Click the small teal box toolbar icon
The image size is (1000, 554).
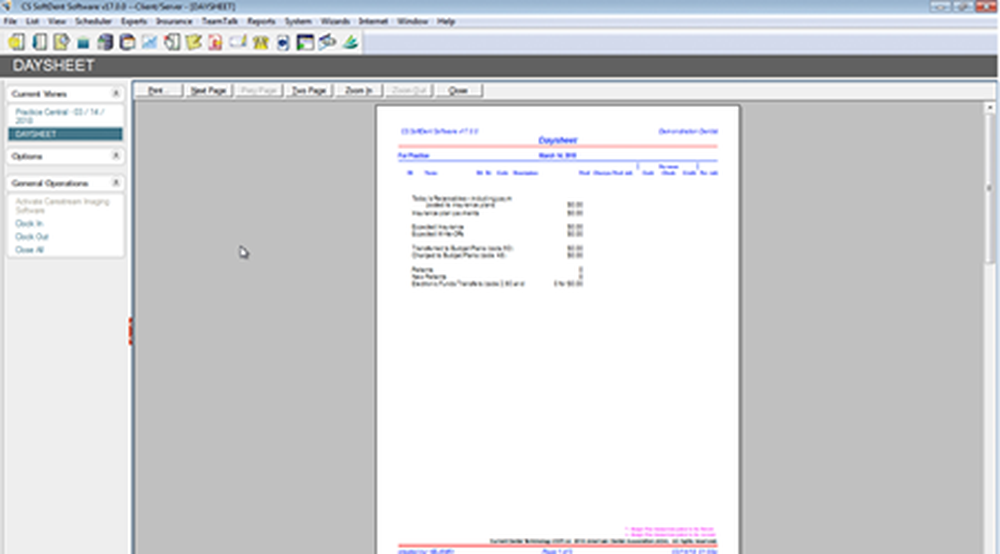click(83, 43)
